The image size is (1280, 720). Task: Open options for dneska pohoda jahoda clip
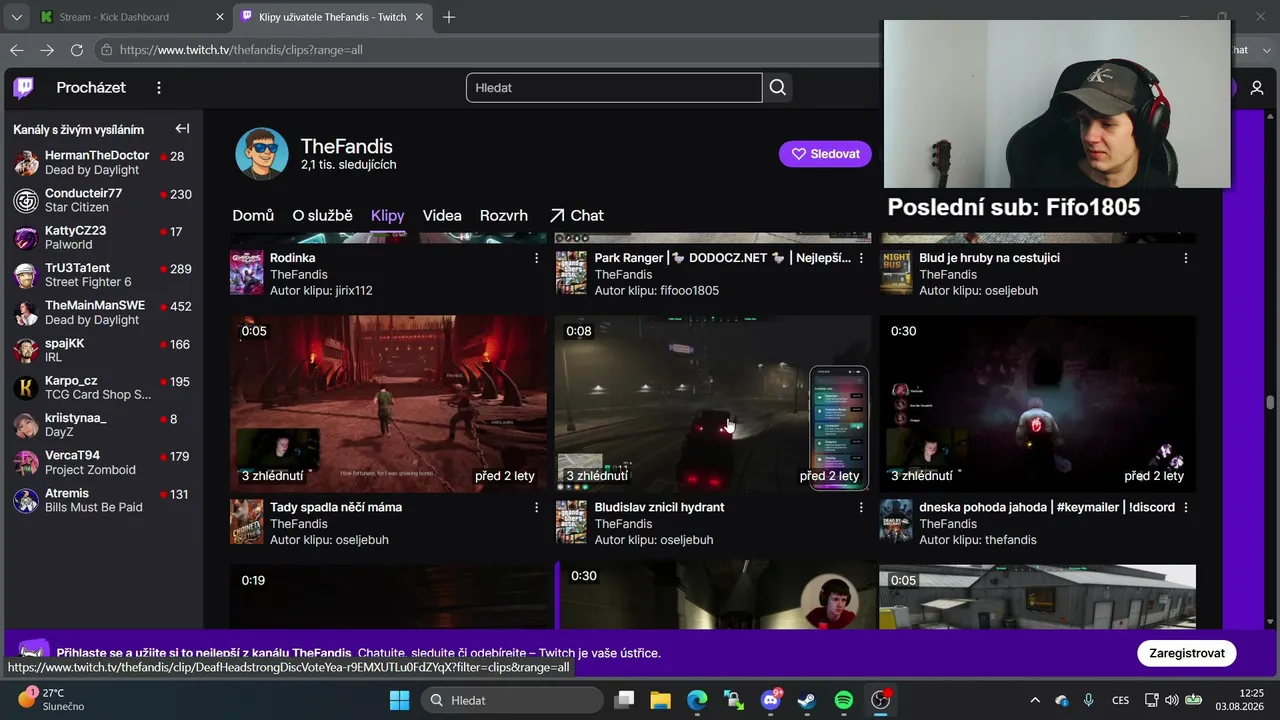[1186, 508]
